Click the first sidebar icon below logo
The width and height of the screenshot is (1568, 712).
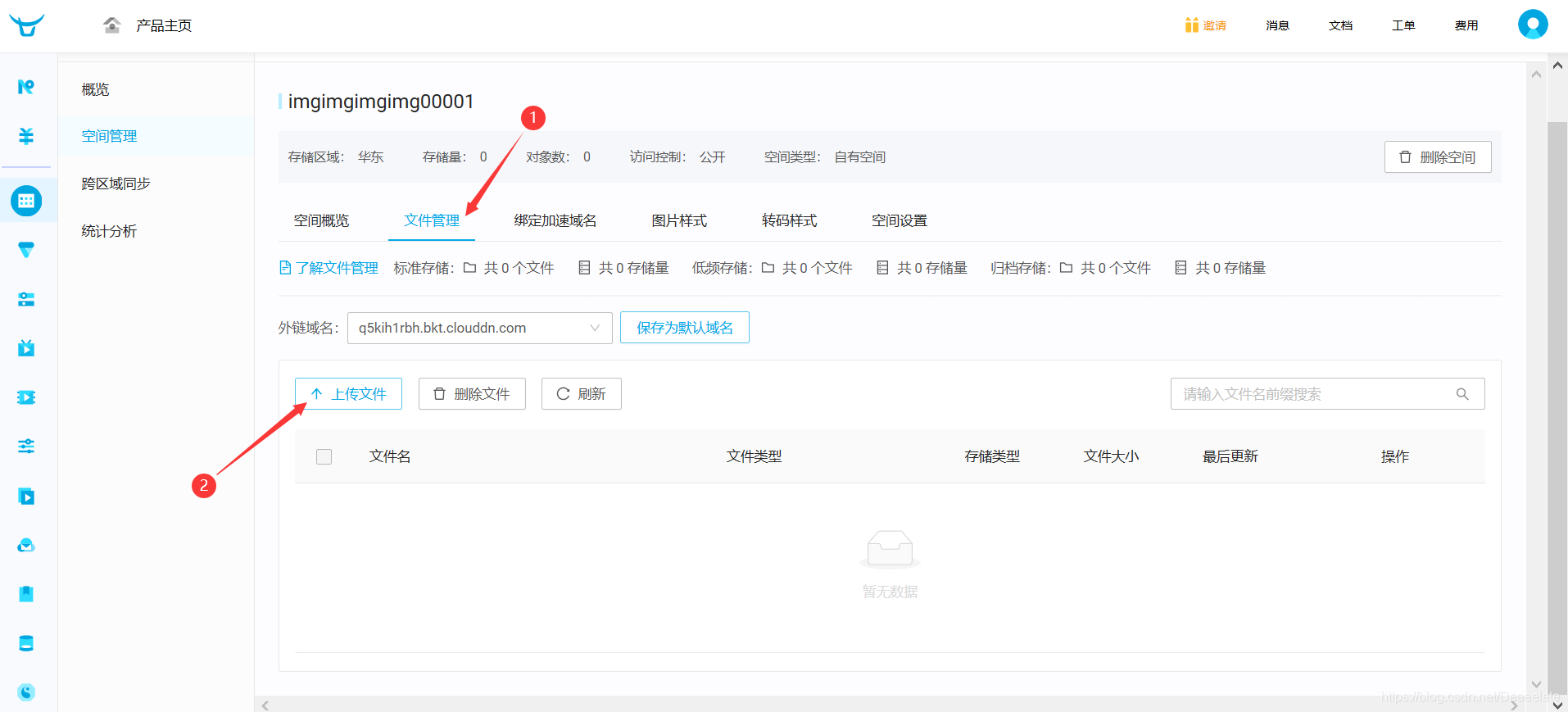click(26, 87)
